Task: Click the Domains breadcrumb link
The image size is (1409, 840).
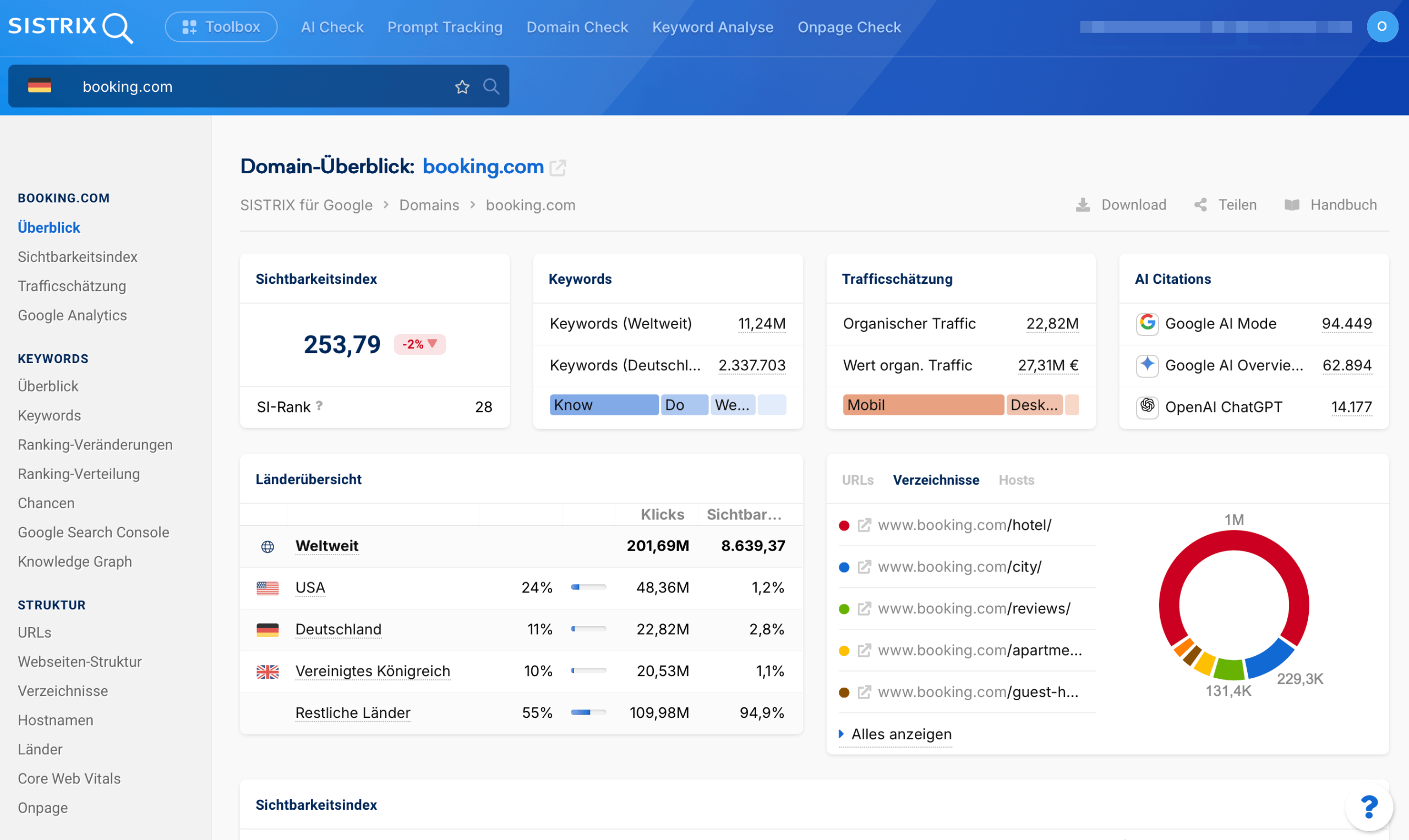Action: [x=429, y=205]
